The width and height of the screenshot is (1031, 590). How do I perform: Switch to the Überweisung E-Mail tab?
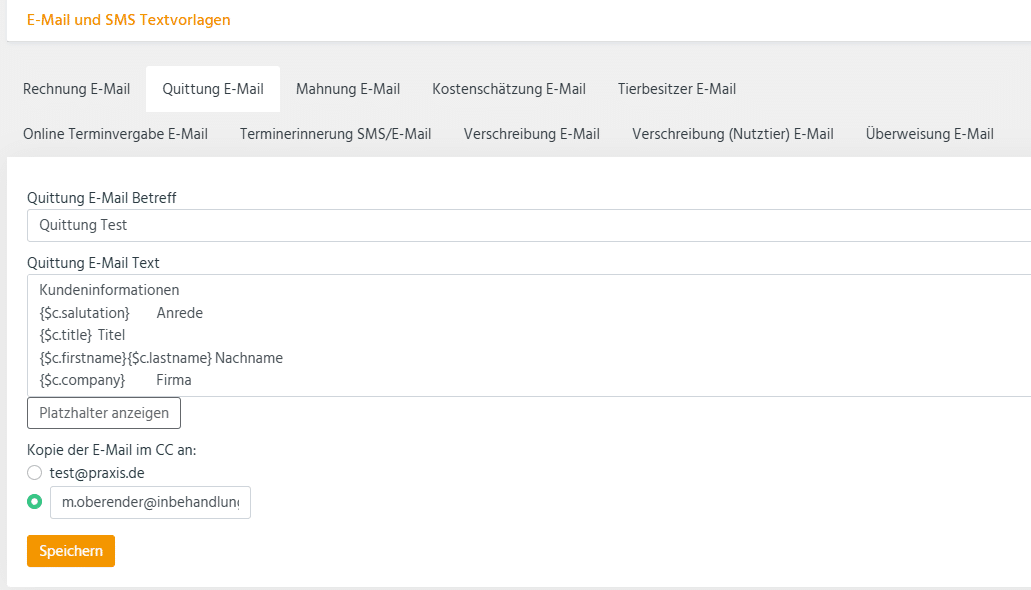pos(930,134)
